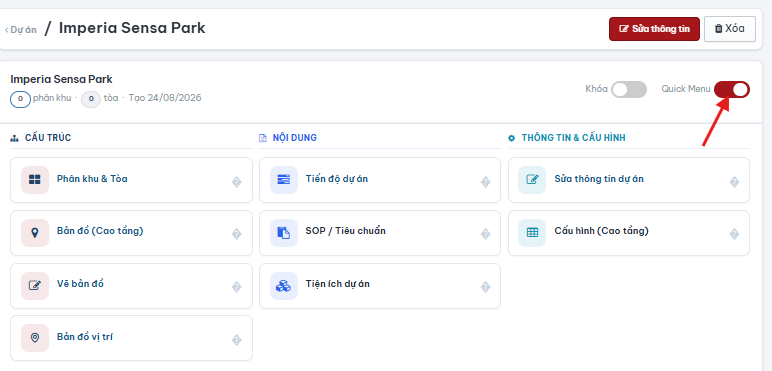This screenshot has width=772, height=371.
Task: Open the Phân khu & Tòa grid icon
Action: tap(34, 180)
